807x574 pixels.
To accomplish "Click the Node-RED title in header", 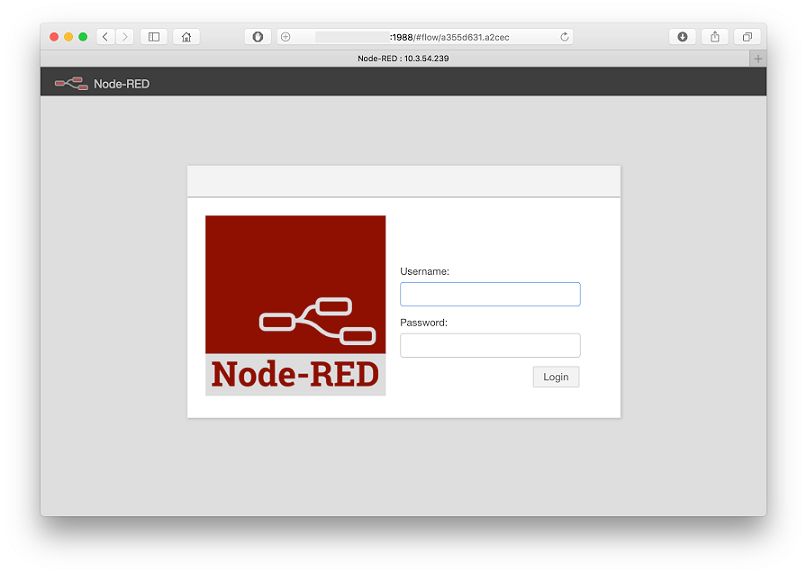I will [121, 84].
